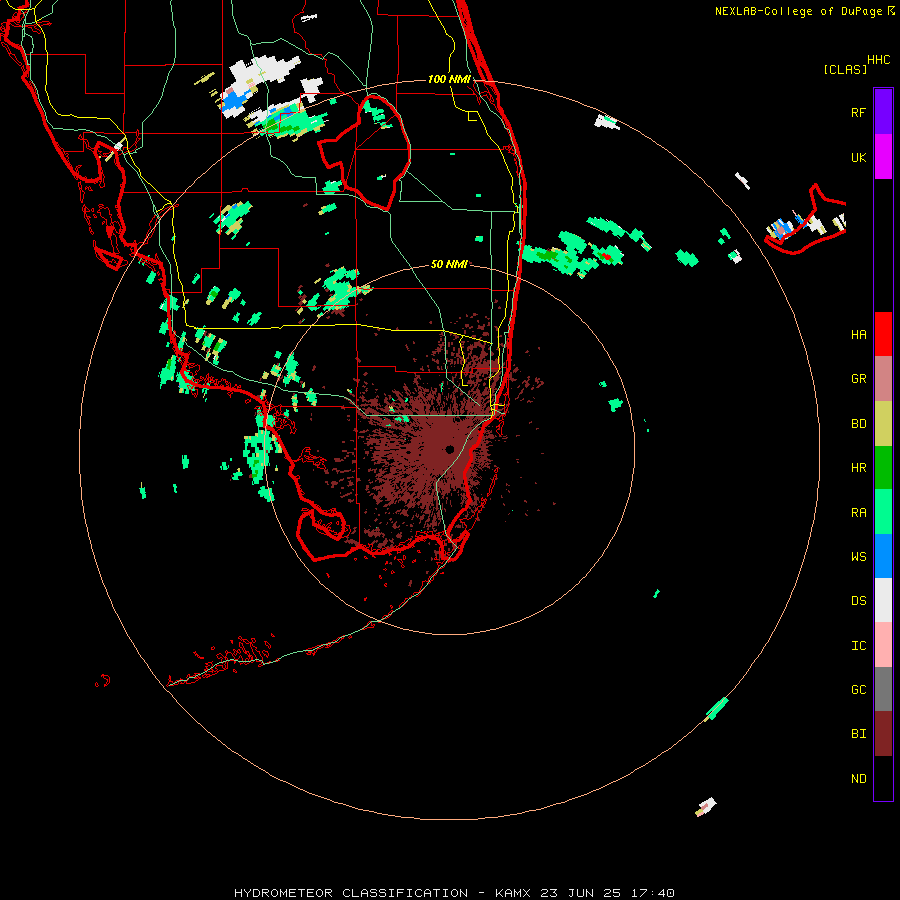900x900 pixels.
Task: Click the HR dark green swatch
Action: pyautogui.click(x=883, y=468)
